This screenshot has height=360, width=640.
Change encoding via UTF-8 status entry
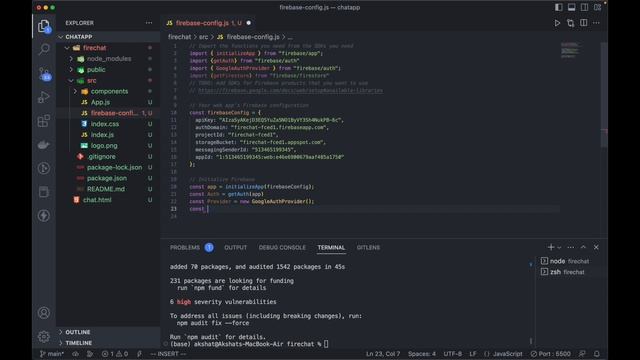(453, 354)
